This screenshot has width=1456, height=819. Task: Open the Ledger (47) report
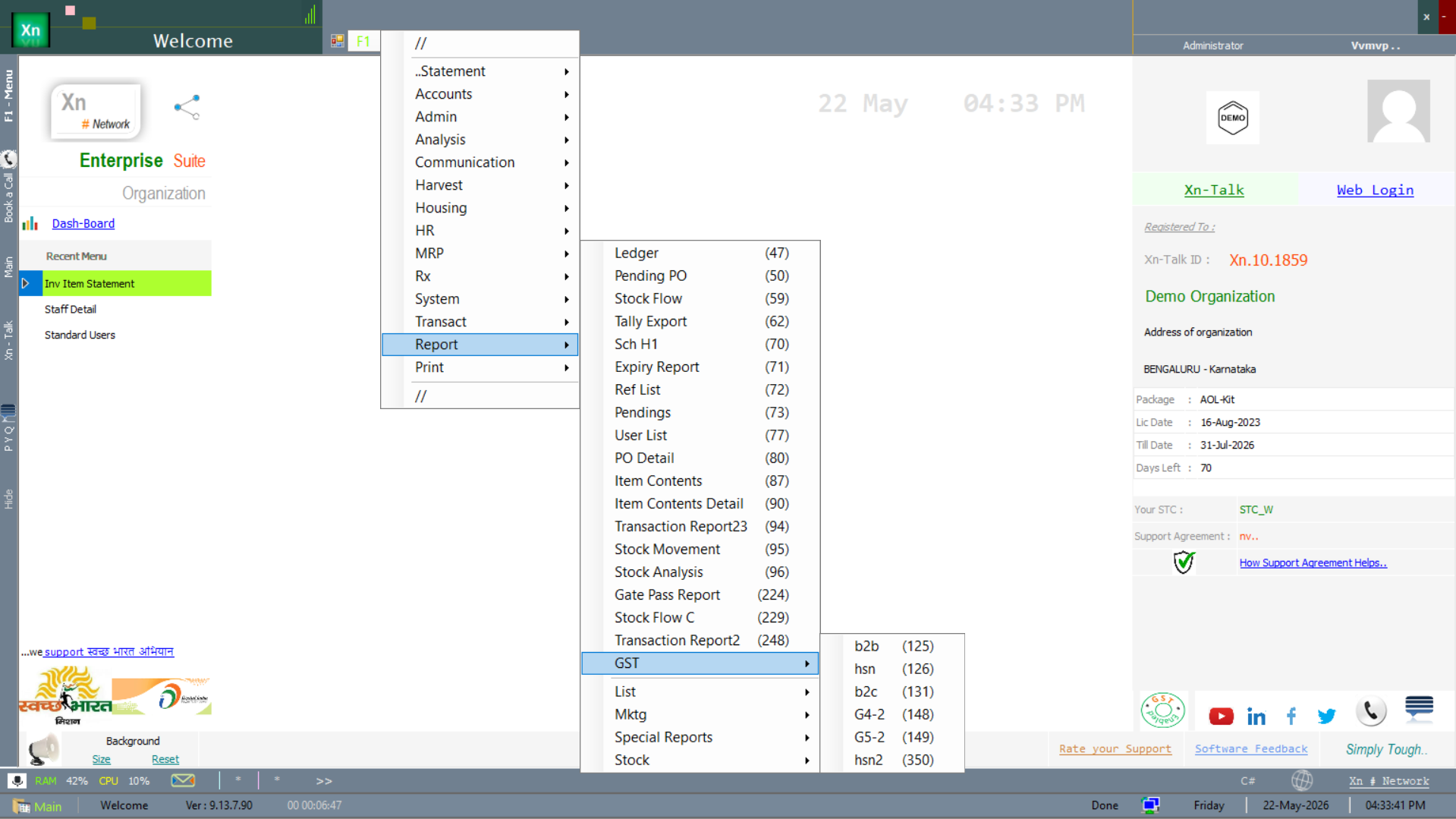pyautogui.click(x=700, y=253)
